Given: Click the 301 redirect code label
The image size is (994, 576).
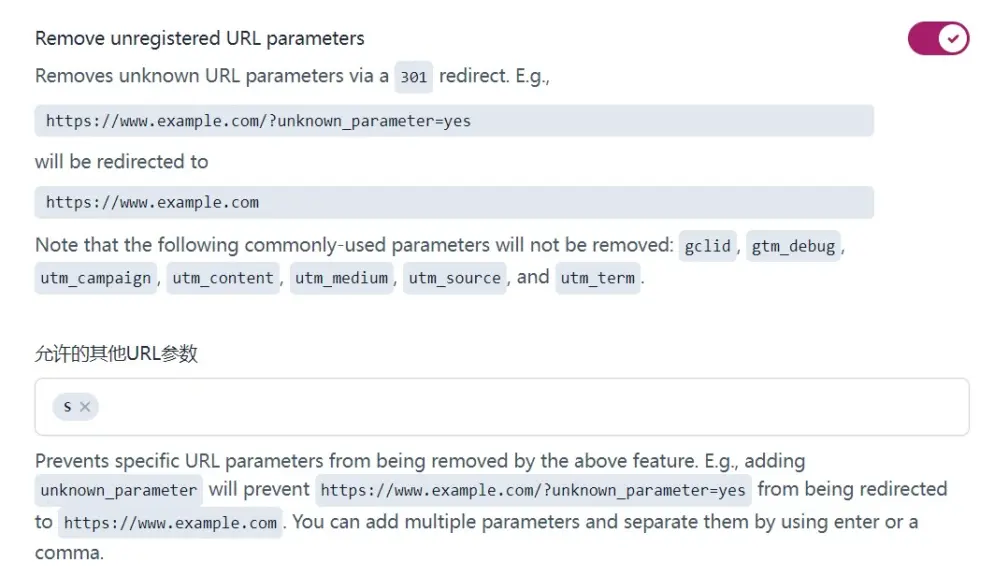Looking at the screenshot, I should [414, 76].
